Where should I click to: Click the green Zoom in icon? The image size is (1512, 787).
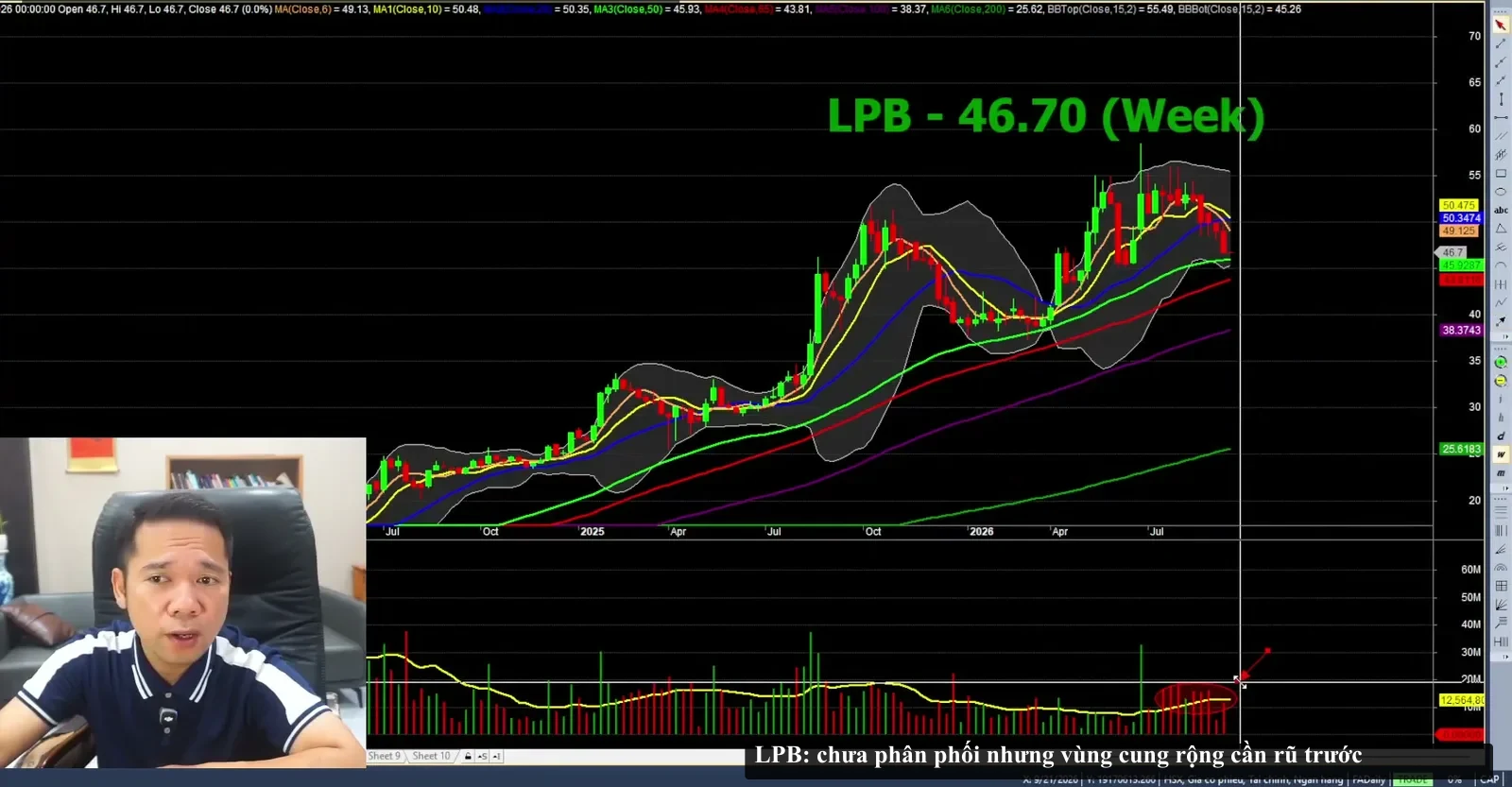point(1501,363)
